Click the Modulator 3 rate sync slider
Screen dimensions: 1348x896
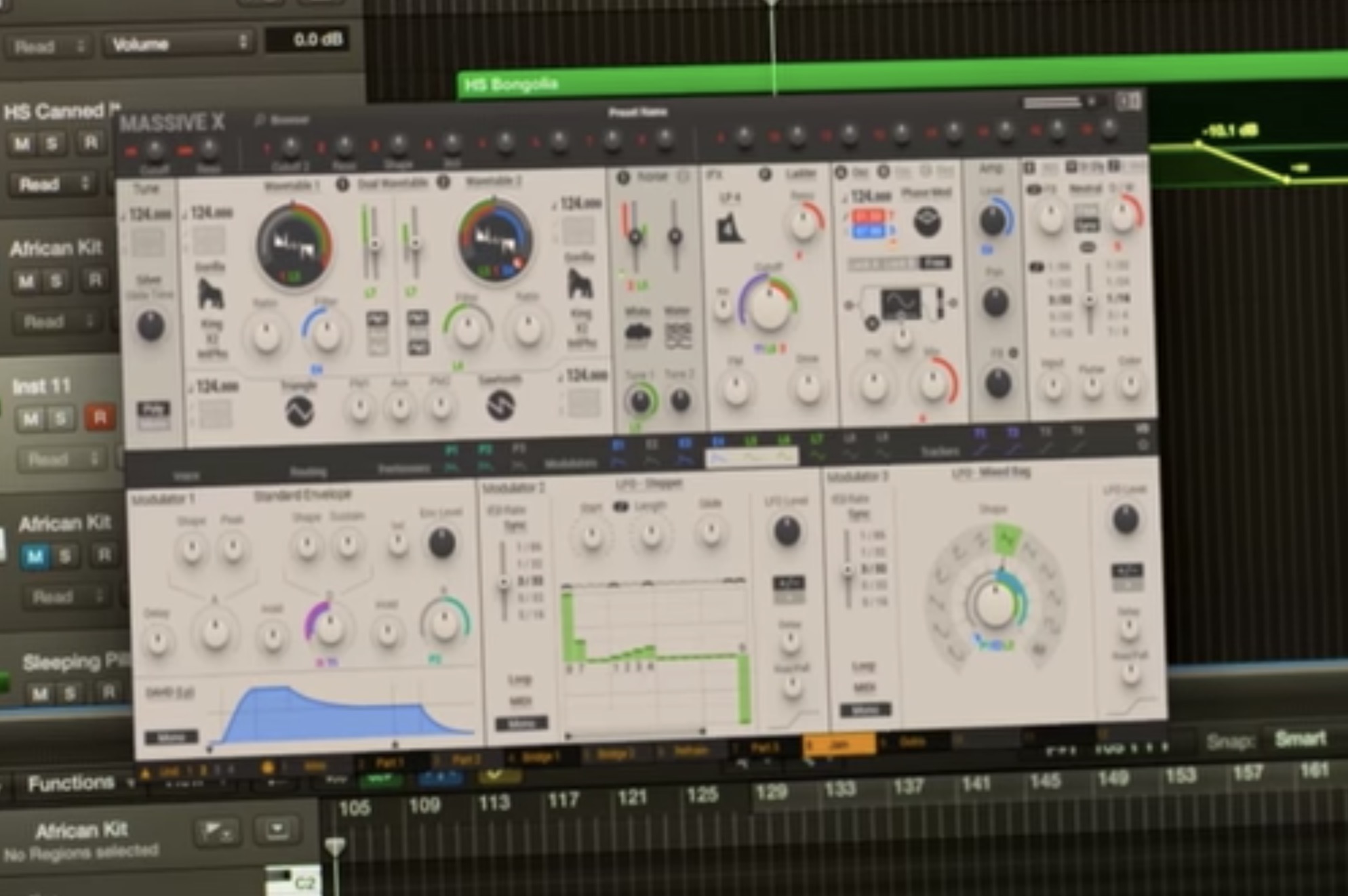[848, 569]
